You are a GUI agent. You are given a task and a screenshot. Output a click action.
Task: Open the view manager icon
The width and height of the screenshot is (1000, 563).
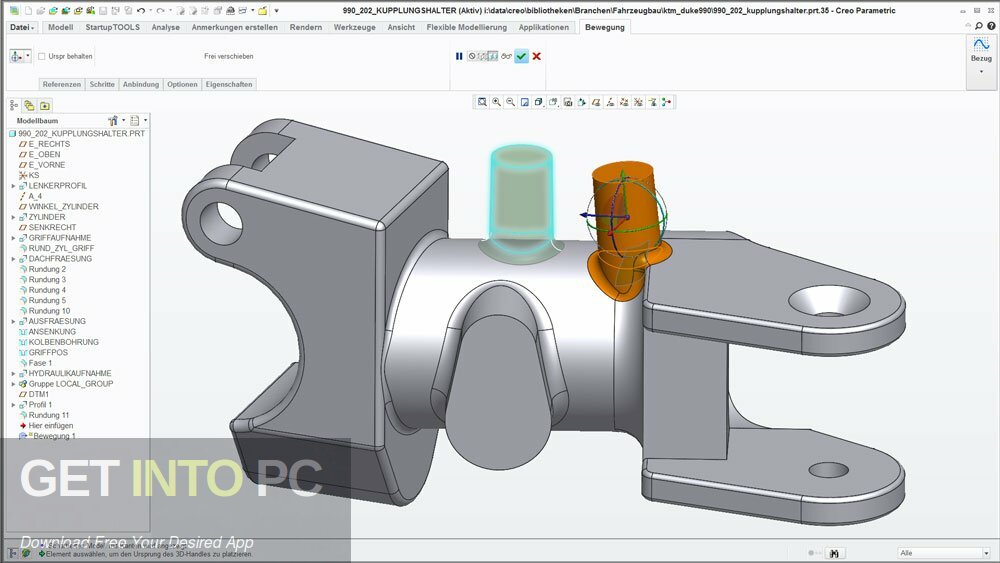[x=568, y=102]
